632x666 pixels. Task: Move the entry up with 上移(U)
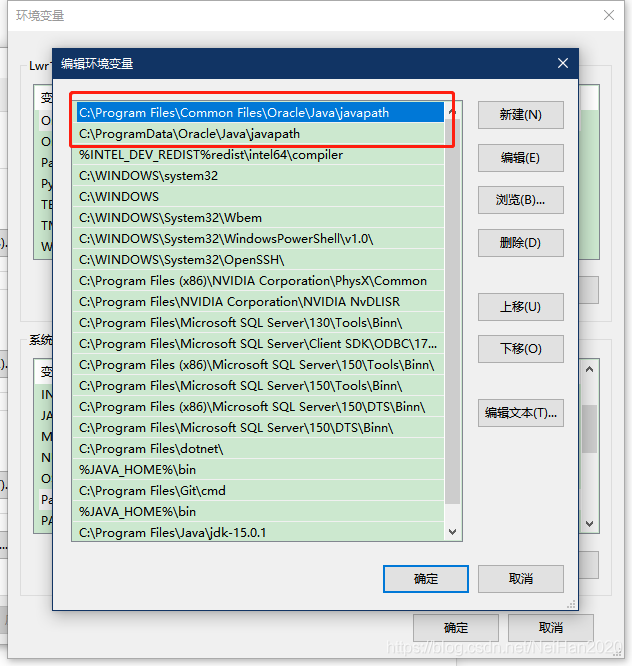tap(521, 307)
